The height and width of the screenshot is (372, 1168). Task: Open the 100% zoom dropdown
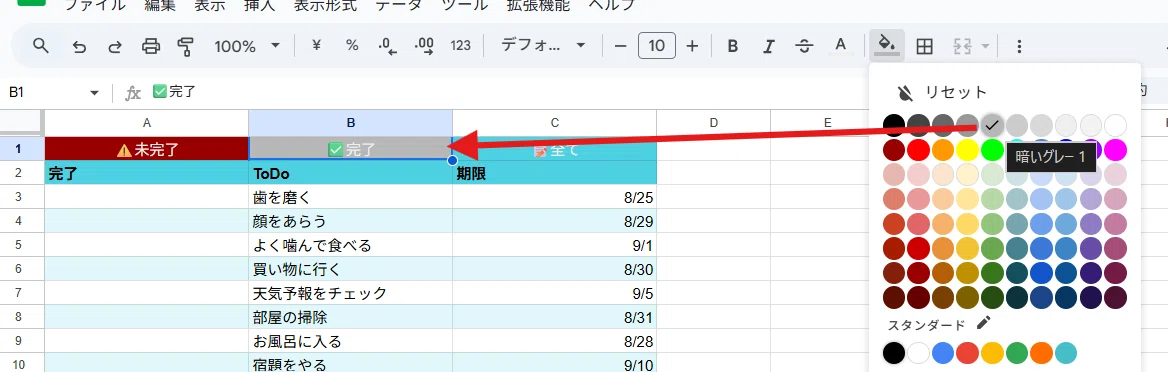coord(247,46)
